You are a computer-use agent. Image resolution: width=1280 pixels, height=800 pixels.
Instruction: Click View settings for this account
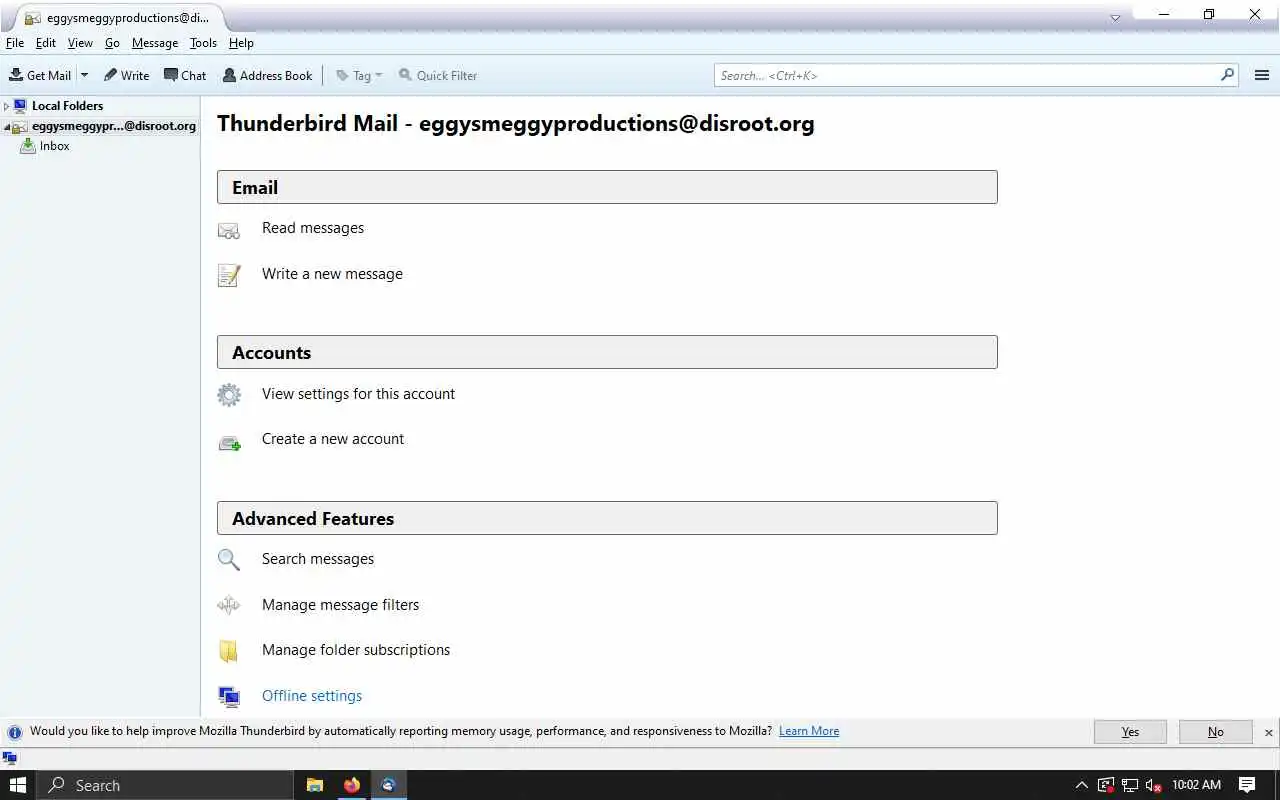358,394
